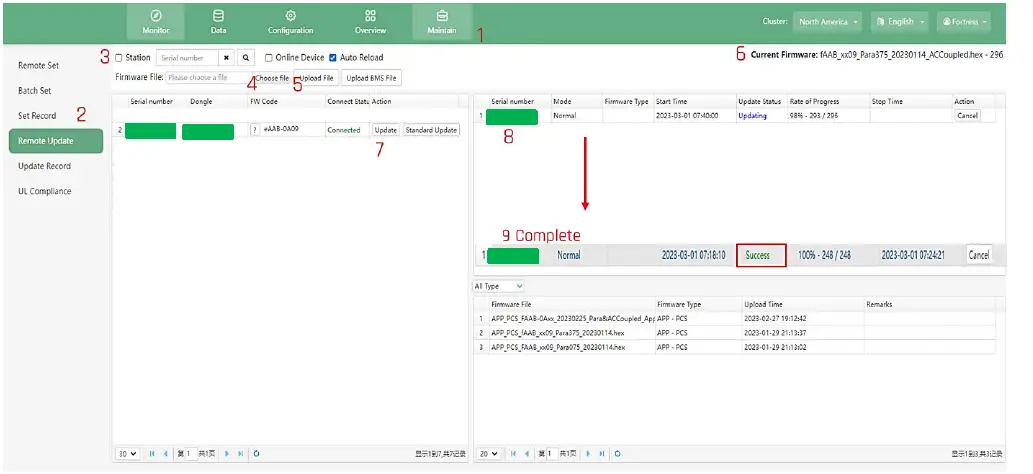Refresh the device list with reload icon

[x=256, y=454]
